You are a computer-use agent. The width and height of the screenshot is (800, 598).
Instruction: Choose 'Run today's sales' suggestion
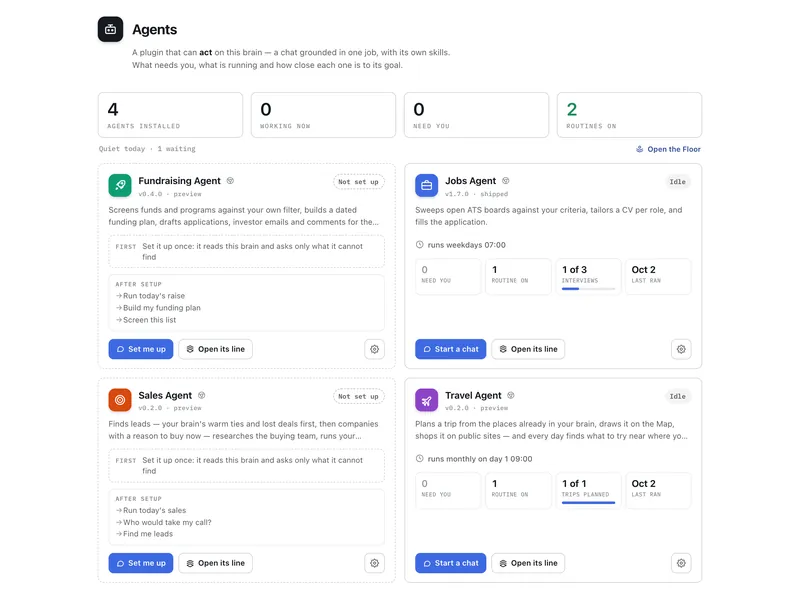click(x=151, y=510)
